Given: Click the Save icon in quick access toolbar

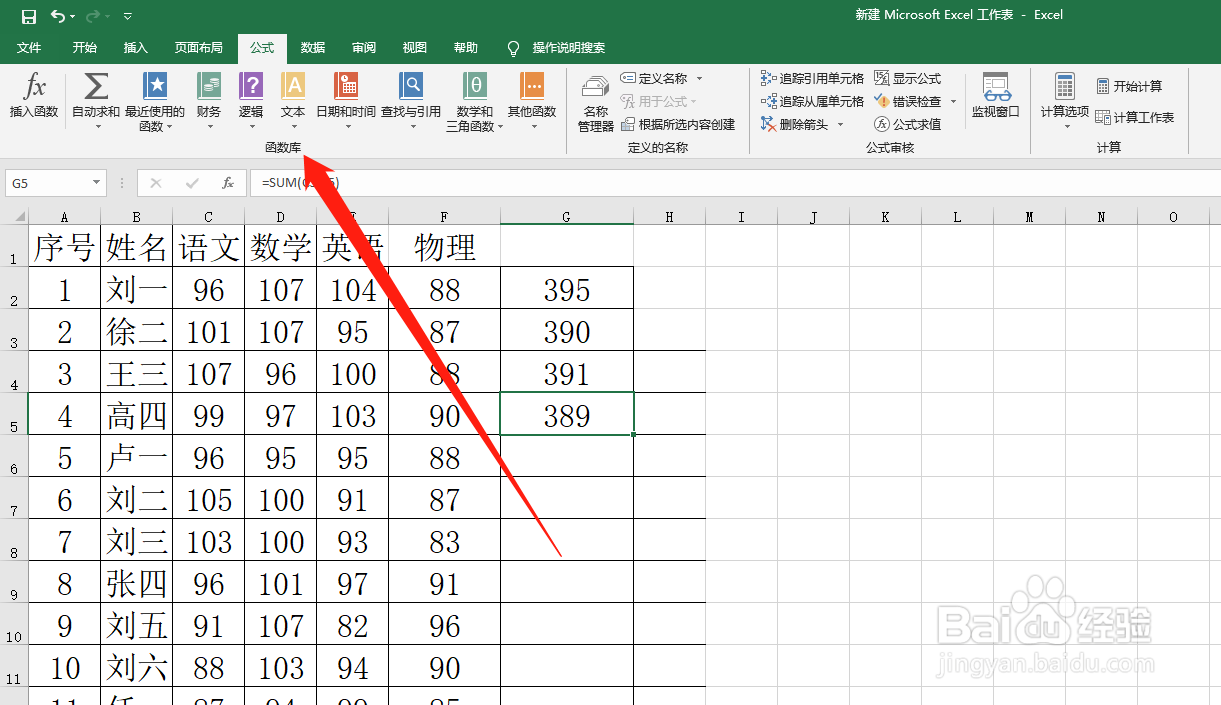Looking at the screenshot, I should 28,16.
